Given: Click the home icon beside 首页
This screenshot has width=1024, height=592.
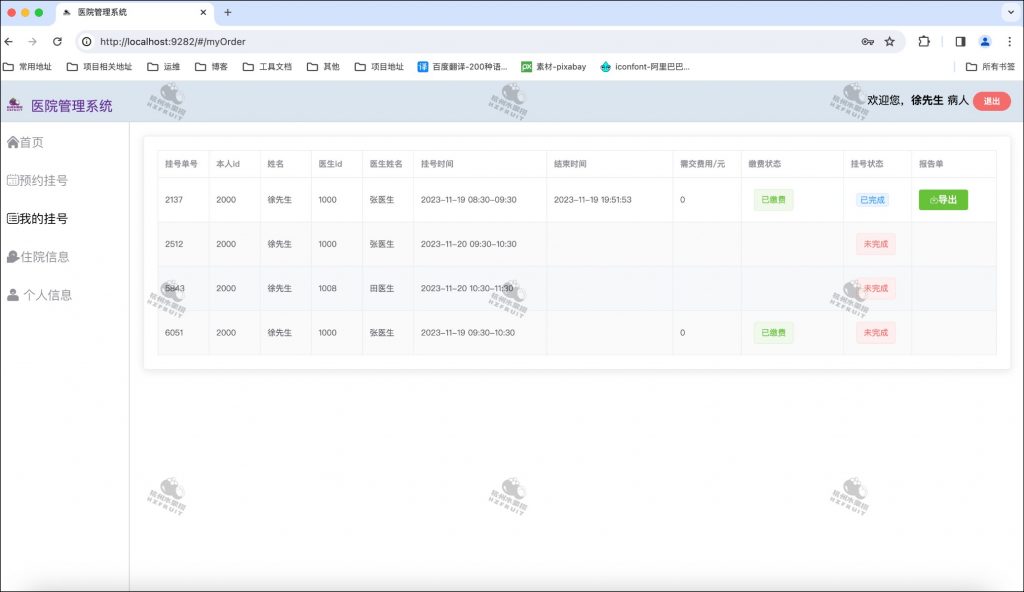Looking at the screenshot, I should pos(13,142).
